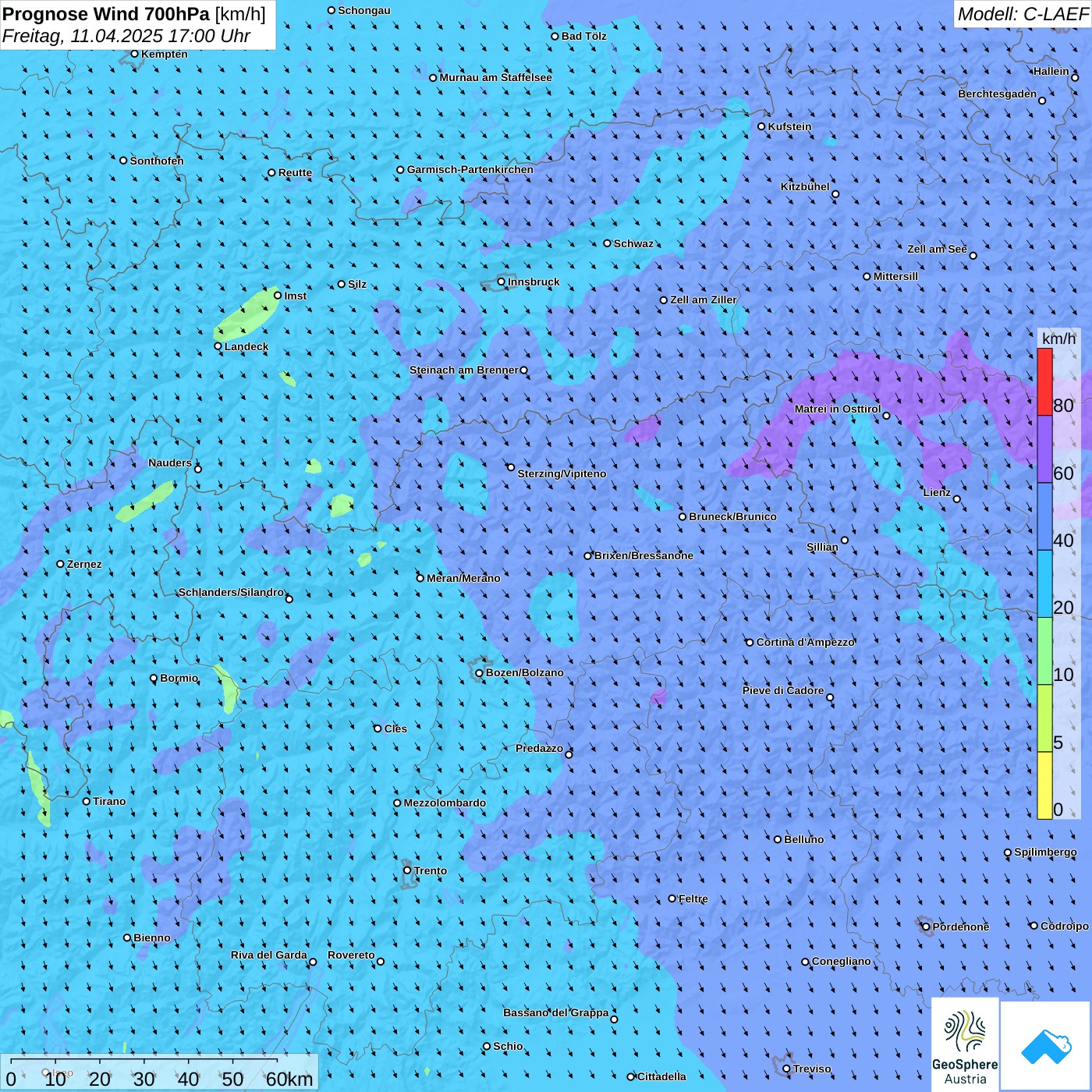Click the 'Bruneck/Brunico' label
The image size is (1092, 1092).
pos(732,516)
